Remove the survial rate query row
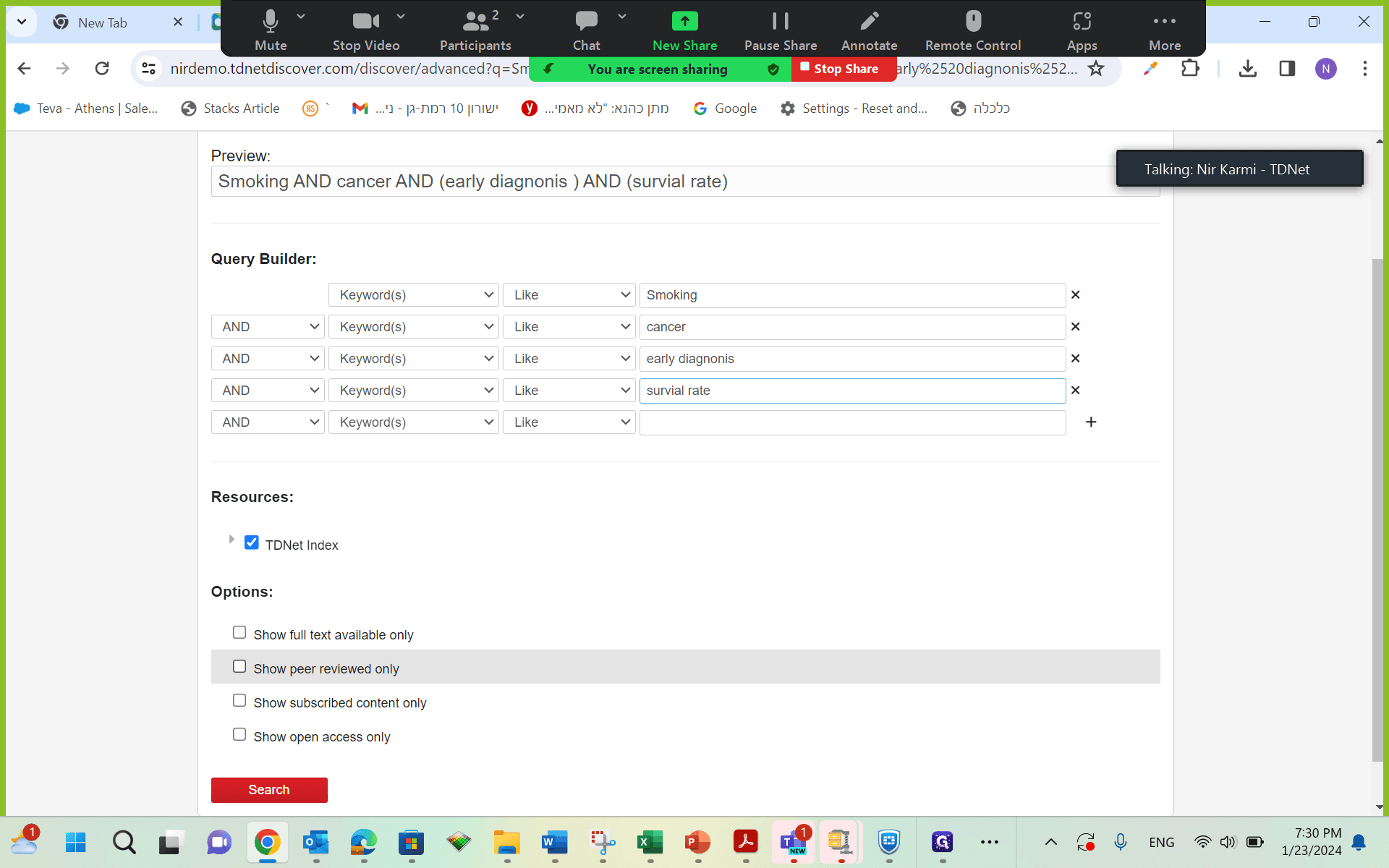Image resolution: width=1389 pixels, height=868 pixels. [x=1075, y=391]
